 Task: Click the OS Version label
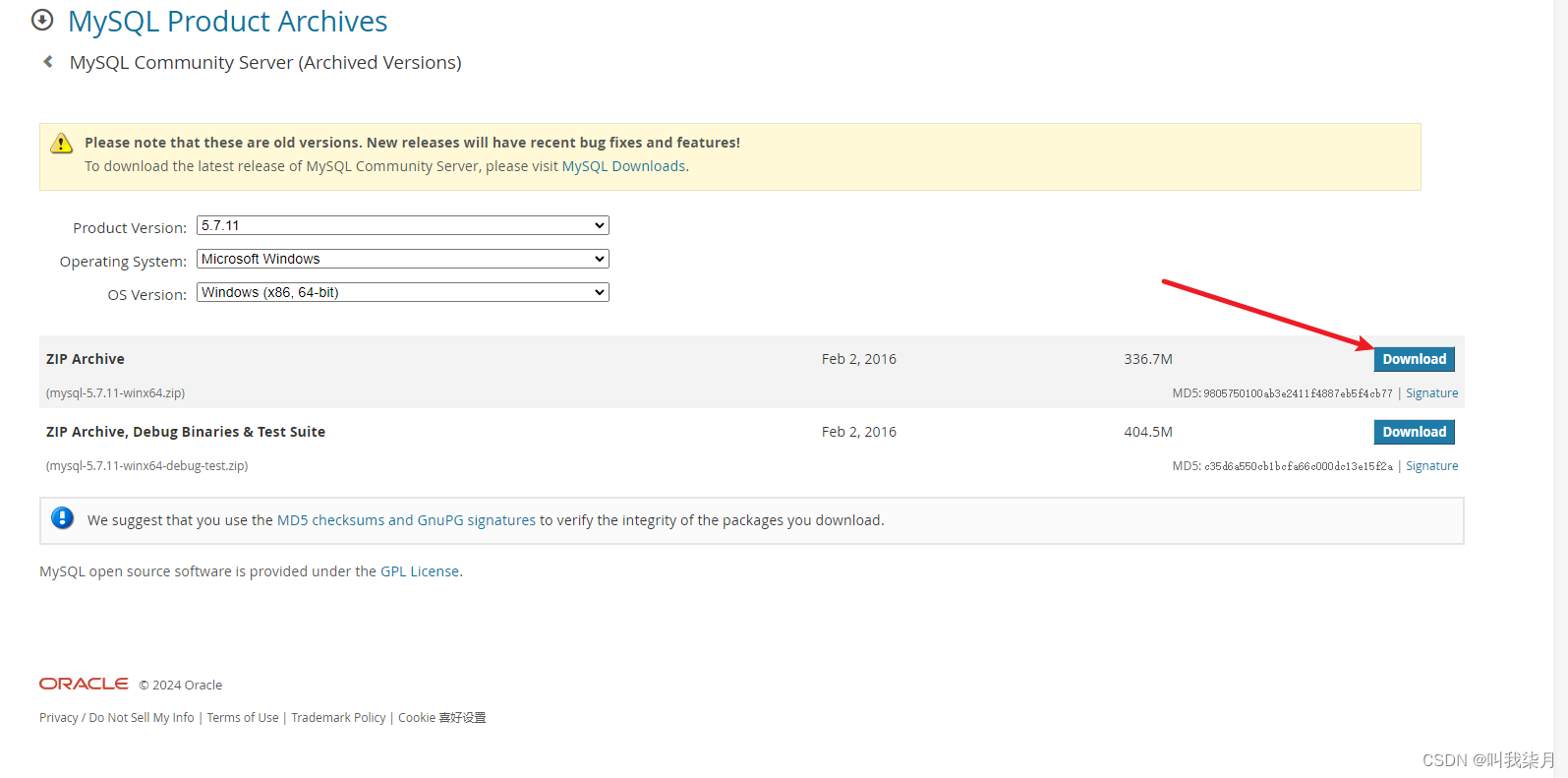pyautogui.click(x=146, y=295)
